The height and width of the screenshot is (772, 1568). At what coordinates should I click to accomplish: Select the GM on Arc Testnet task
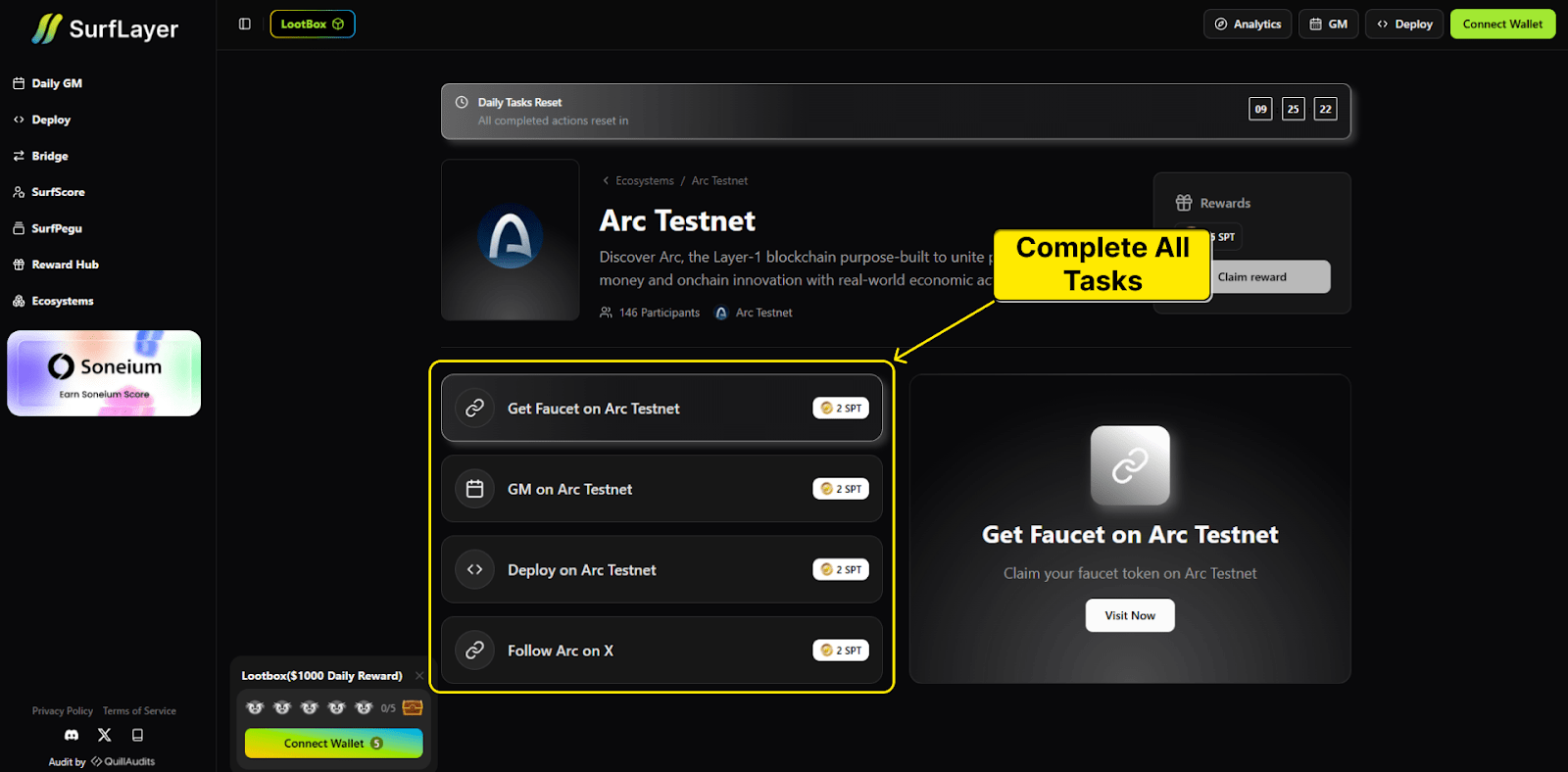coord(661,489)
